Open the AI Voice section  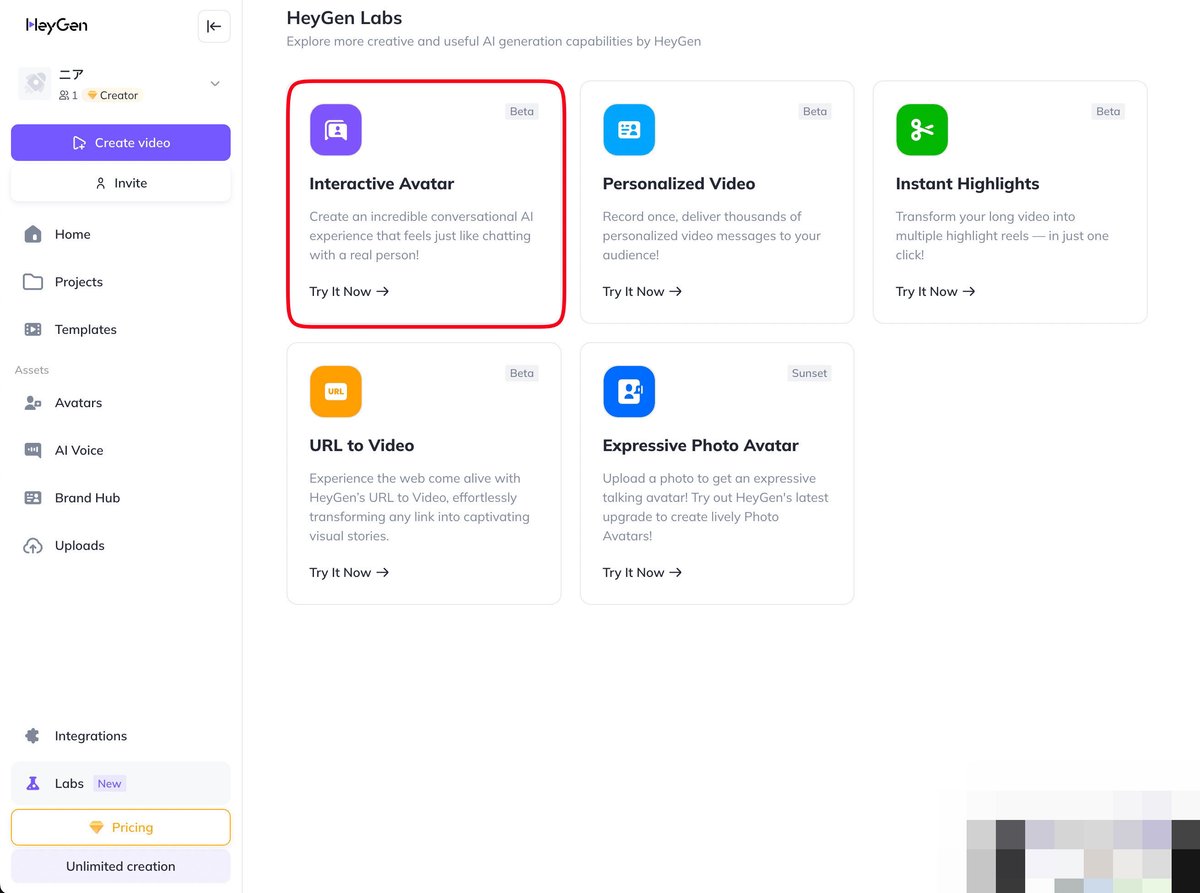77,450
